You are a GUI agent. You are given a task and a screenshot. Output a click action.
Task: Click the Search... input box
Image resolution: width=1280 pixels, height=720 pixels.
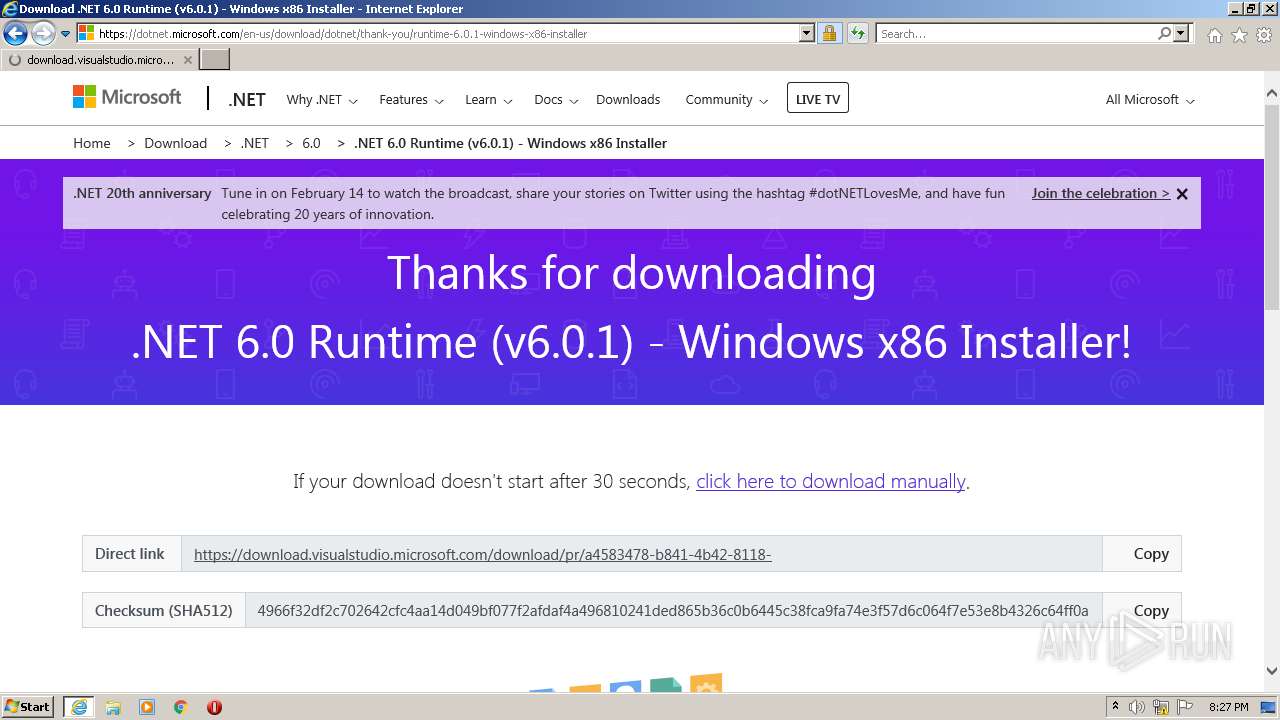[1016, 33]
